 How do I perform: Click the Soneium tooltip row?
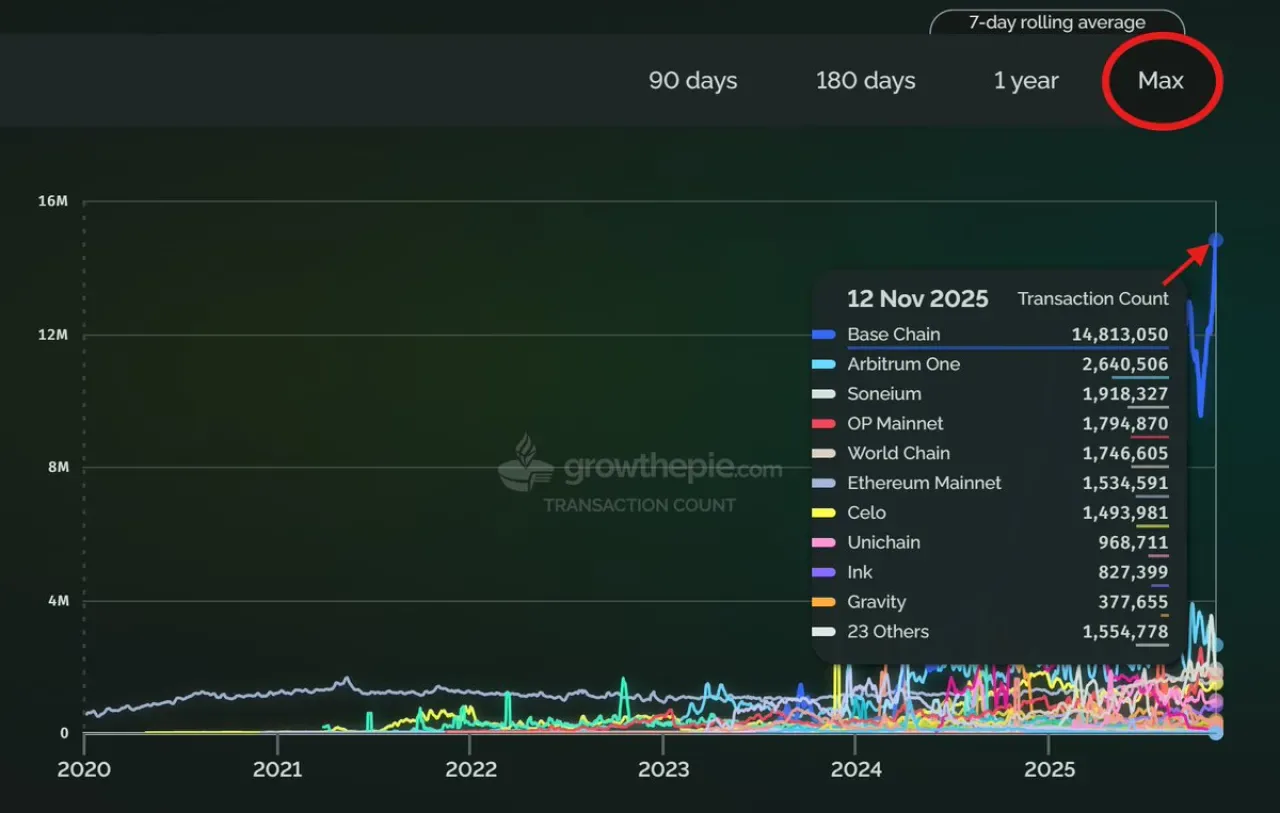990,394
